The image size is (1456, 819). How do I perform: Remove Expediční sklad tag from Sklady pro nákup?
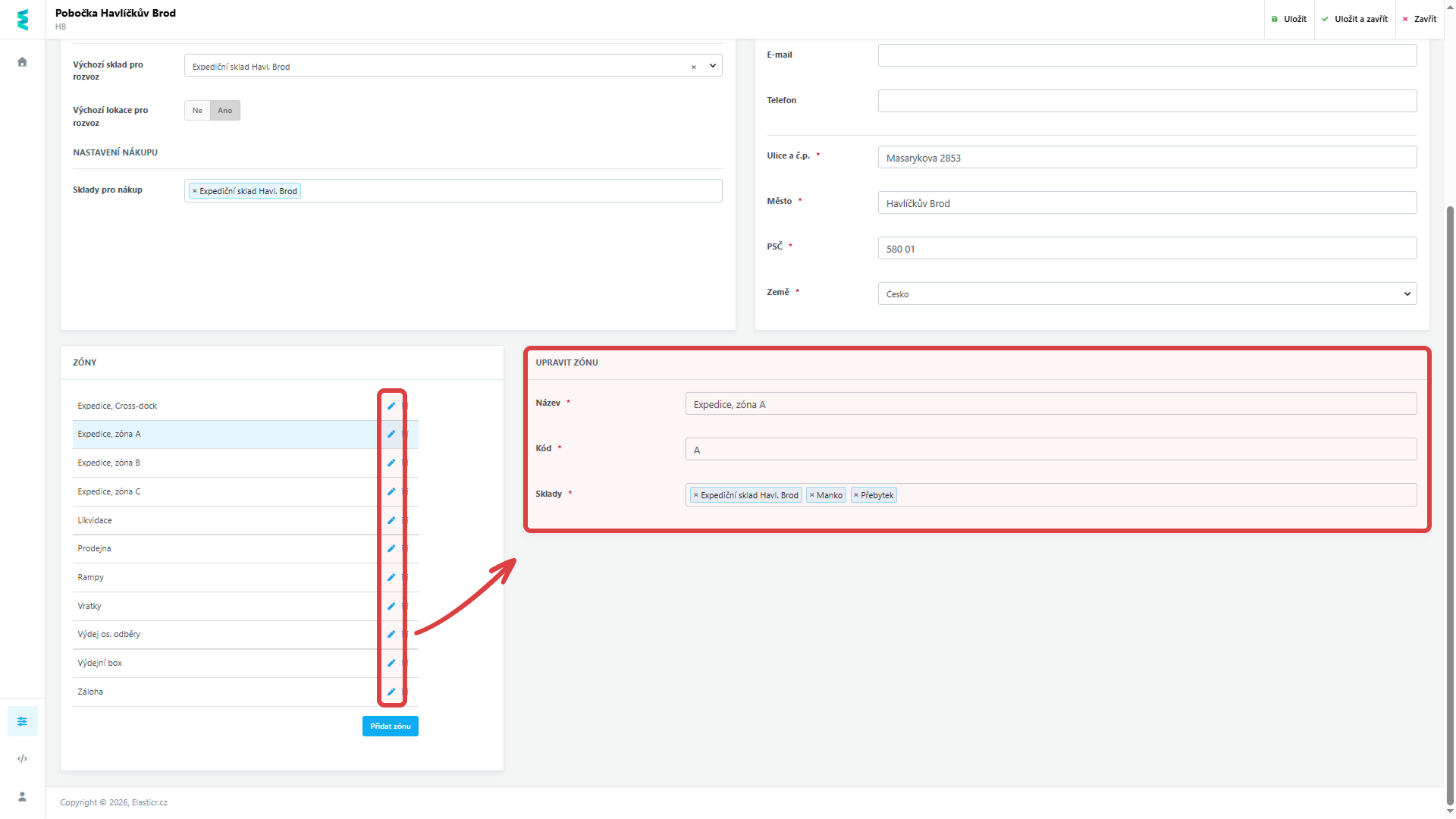click(x=195, y=191)
